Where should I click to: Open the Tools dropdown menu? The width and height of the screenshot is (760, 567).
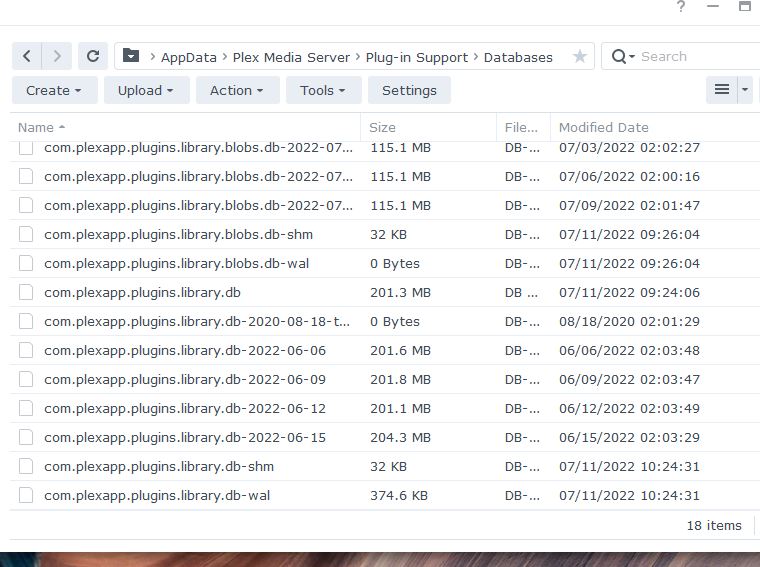[323, 90]
